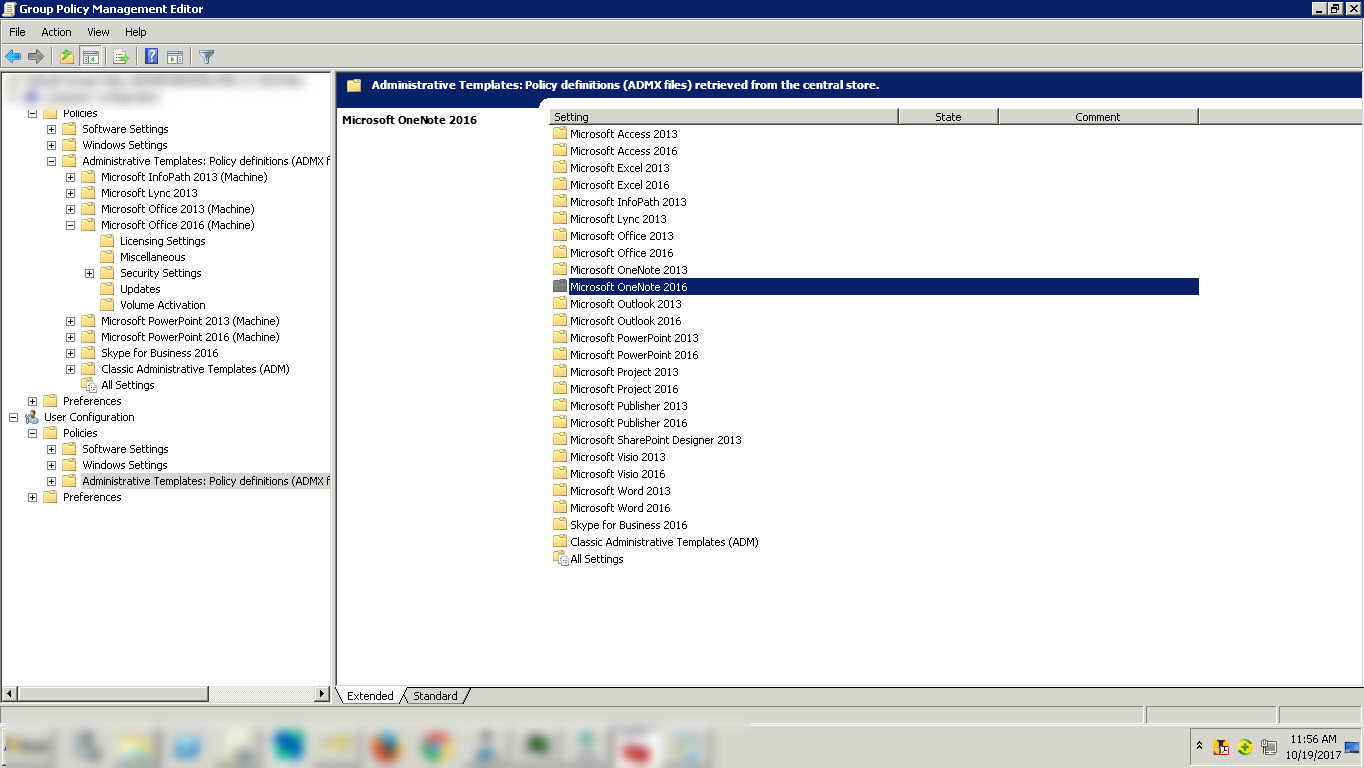1364x768 pixels.
Task: Click All Settings icon in the right list
Action: pos(560,558)
